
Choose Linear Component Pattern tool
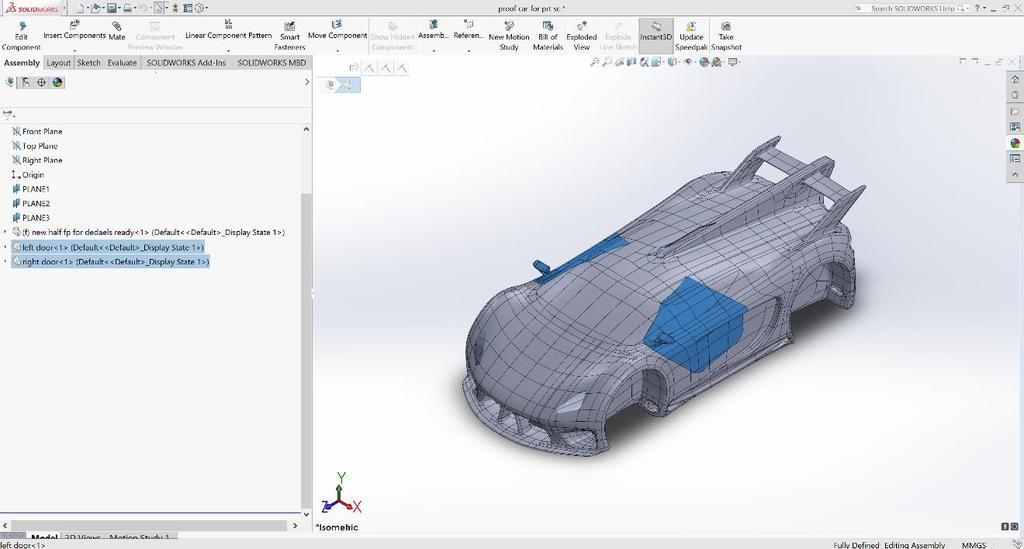pyautogui.click(x=228, y=31)
